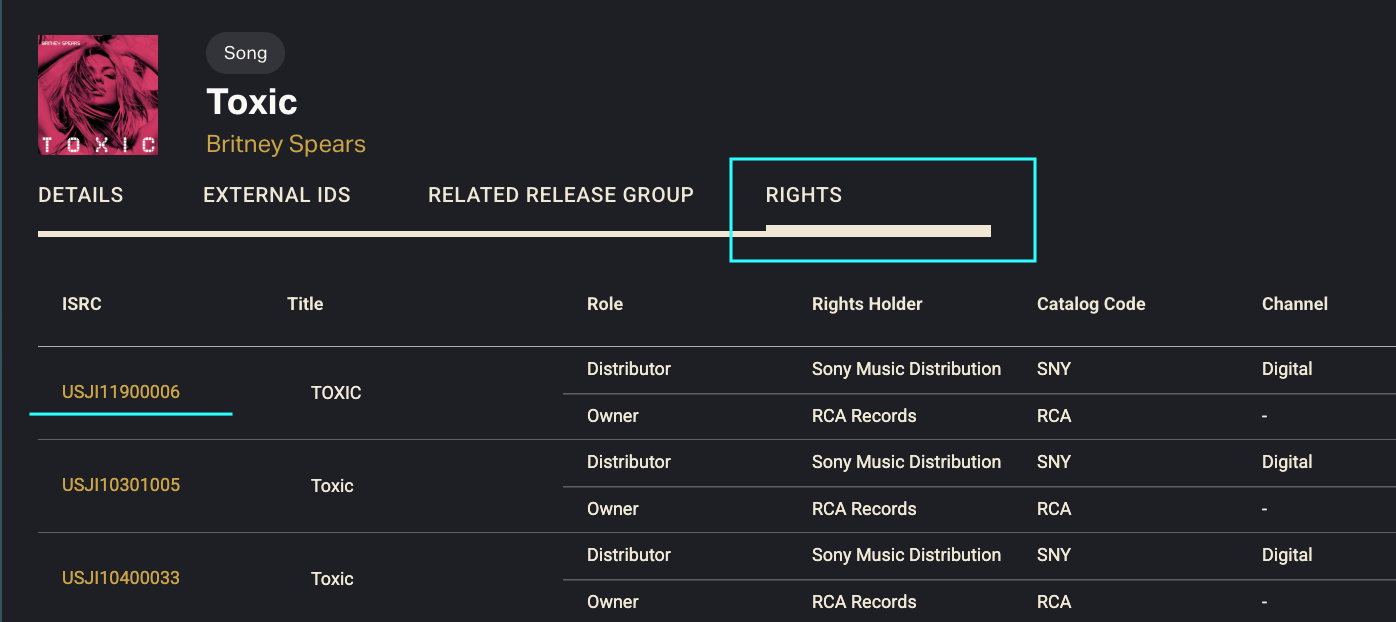Click the Toxic album cover thumbnail
The image size is (1396, 622).
tap(98, 95)
